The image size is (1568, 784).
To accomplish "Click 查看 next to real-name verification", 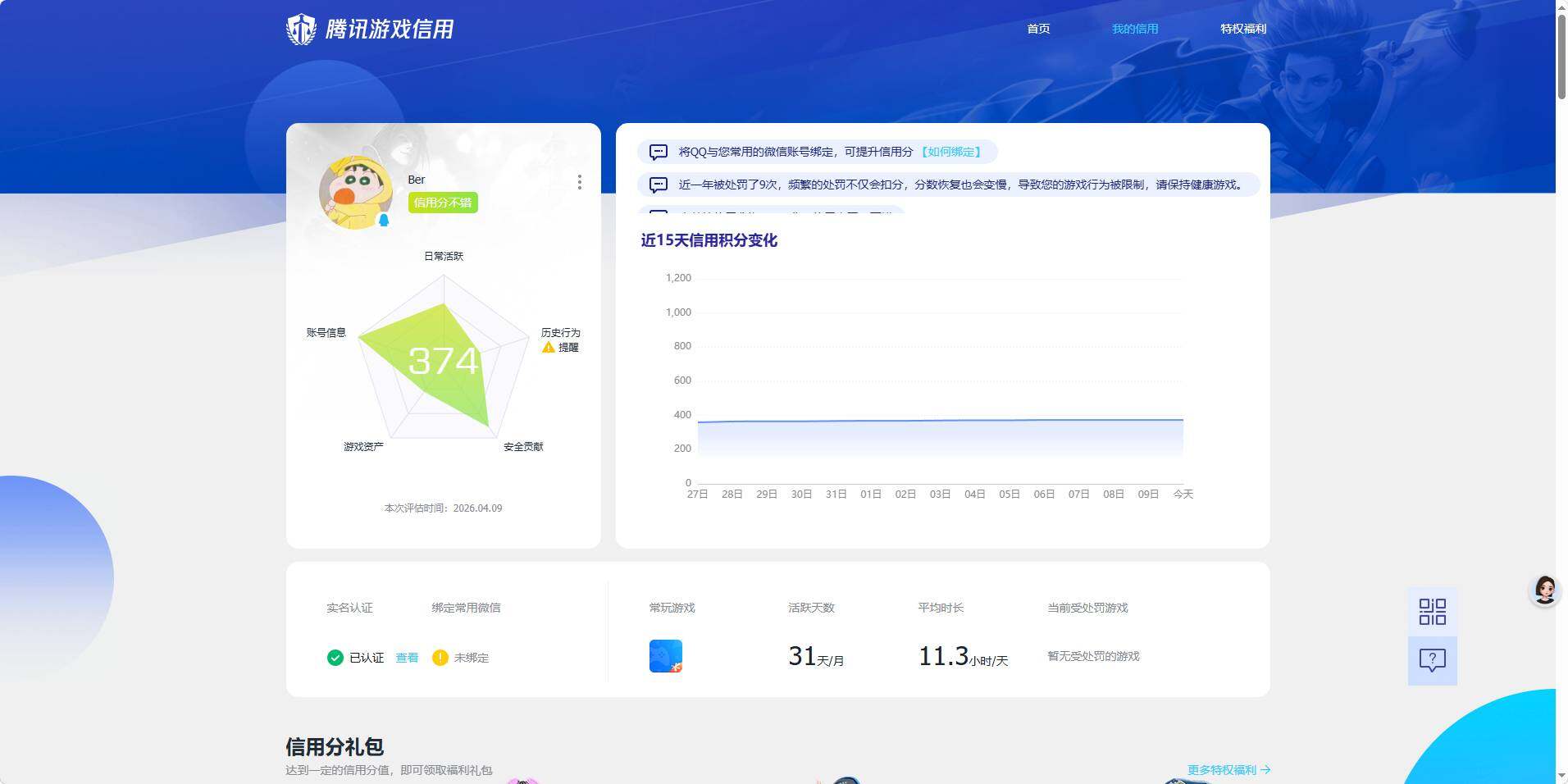I will (406, 657).
